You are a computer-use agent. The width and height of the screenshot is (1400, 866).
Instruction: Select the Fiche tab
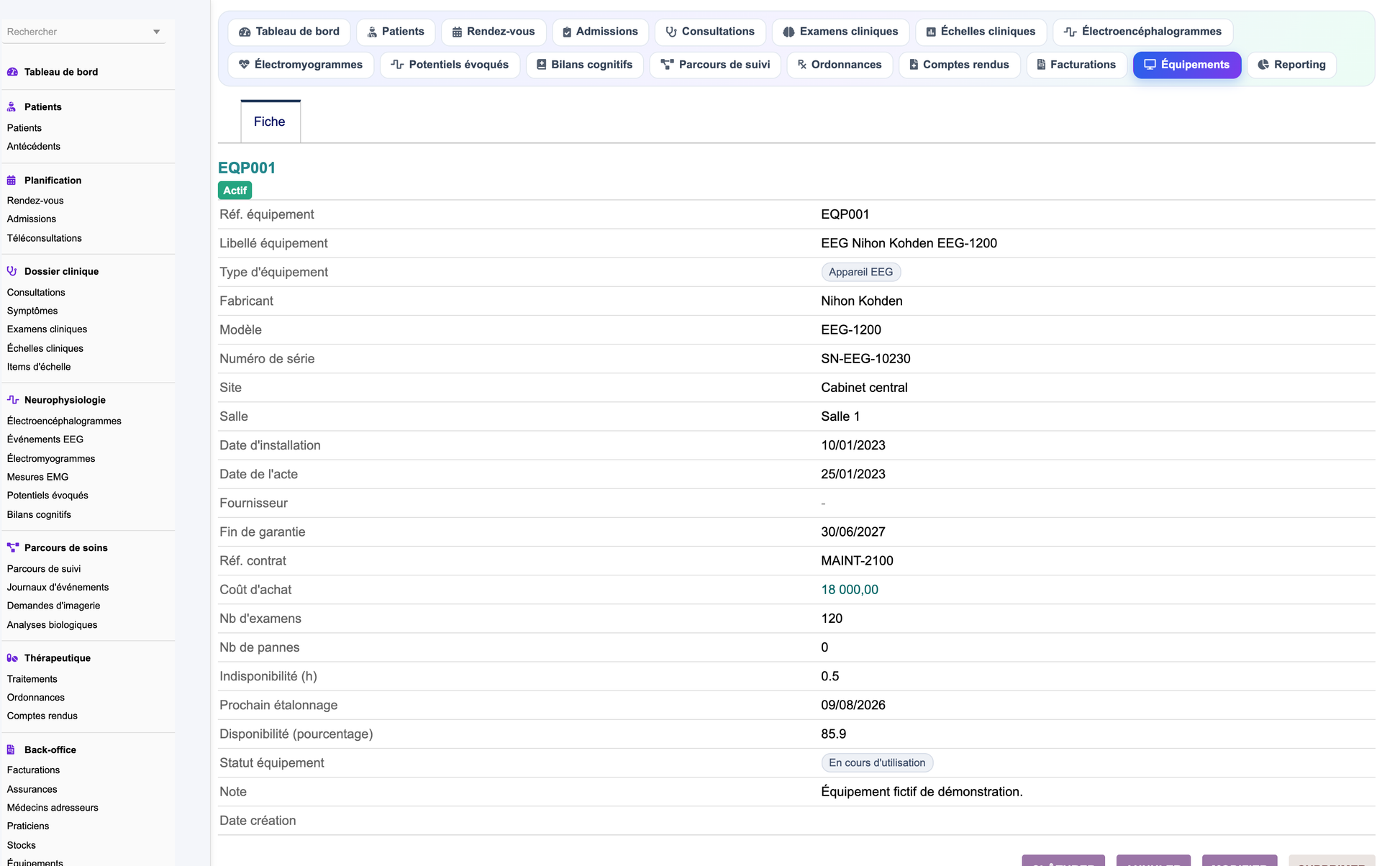(270, 122)
